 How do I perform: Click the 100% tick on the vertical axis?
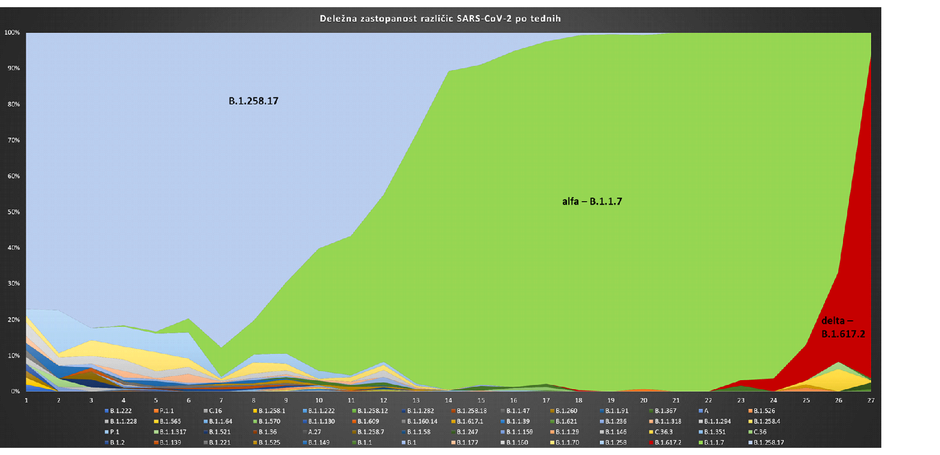[12, 32]
